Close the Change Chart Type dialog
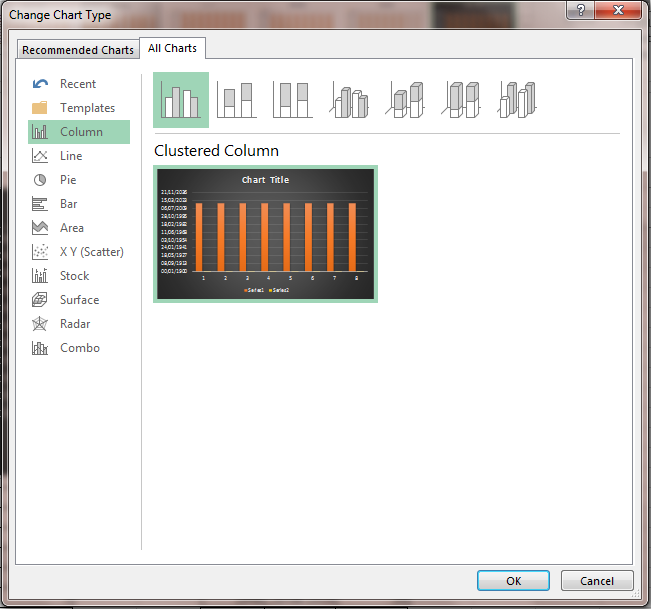Viewport: 651px width, 609px height. pyautogui.click(x=618, y=10)
